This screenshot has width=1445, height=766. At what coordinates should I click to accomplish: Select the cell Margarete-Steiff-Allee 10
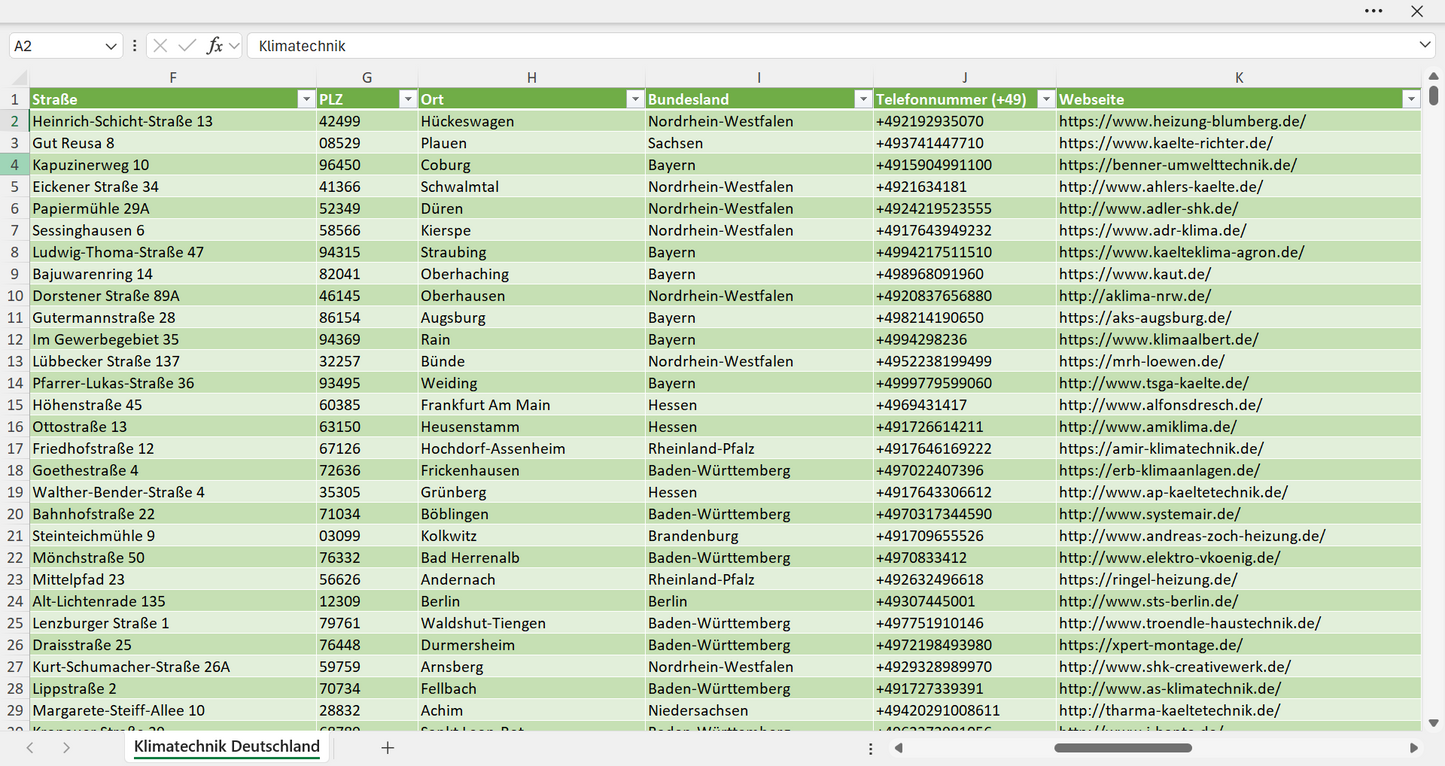[x=173, y=710]
